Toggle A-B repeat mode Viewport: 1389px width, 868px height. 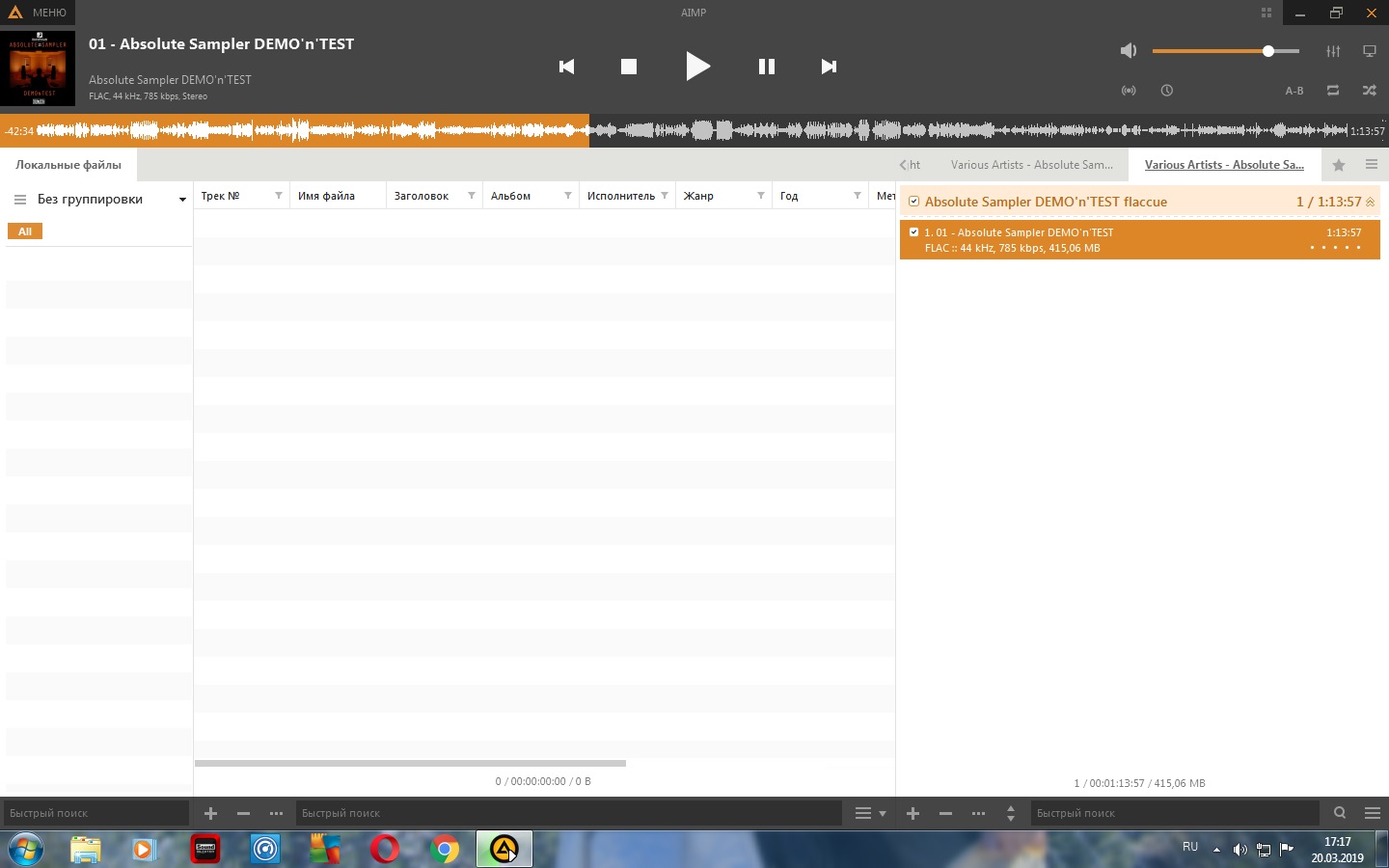pyautogui.click(x=1294, y=91)
